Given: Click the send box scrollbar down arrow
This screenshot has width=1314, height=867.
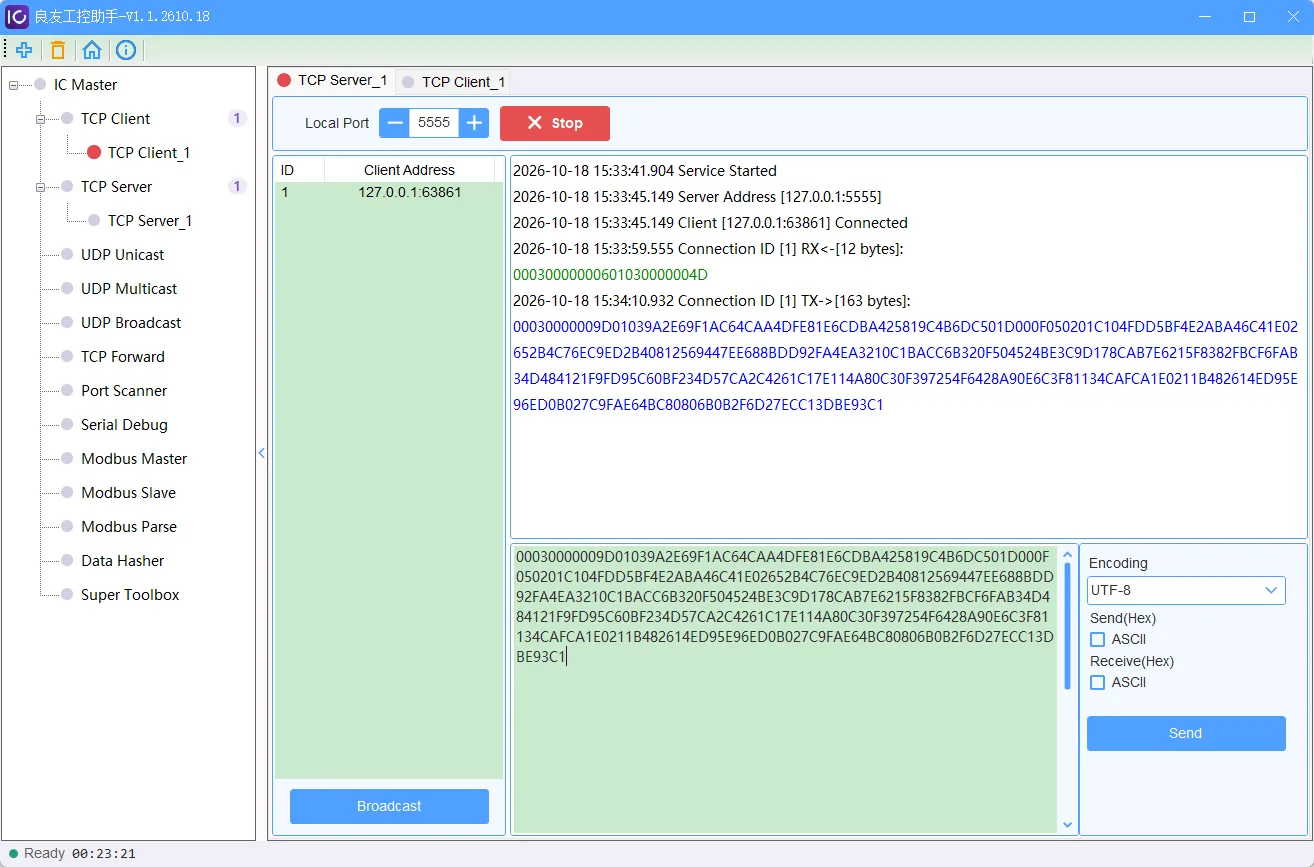Looking at the screenshot, I should [1067, 825].
